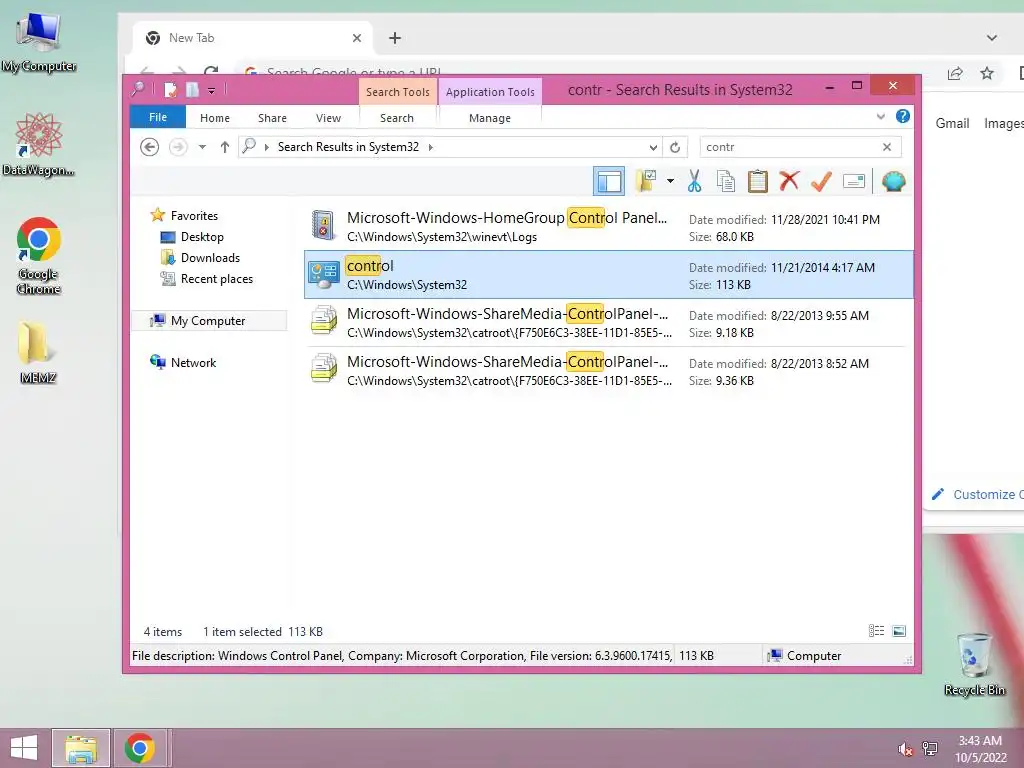The width and height of the screenshot is (1024, 768).
Task: Click the Copy documents icon
Action: pos(726,182)
